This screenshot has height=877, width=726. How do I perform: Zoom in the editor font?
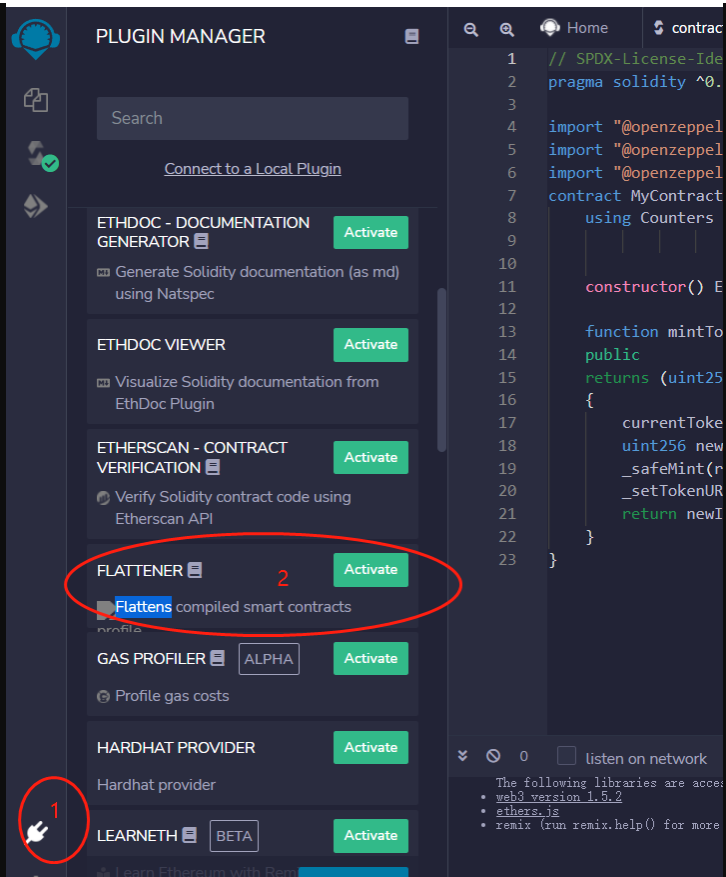(x=507, y=29)
